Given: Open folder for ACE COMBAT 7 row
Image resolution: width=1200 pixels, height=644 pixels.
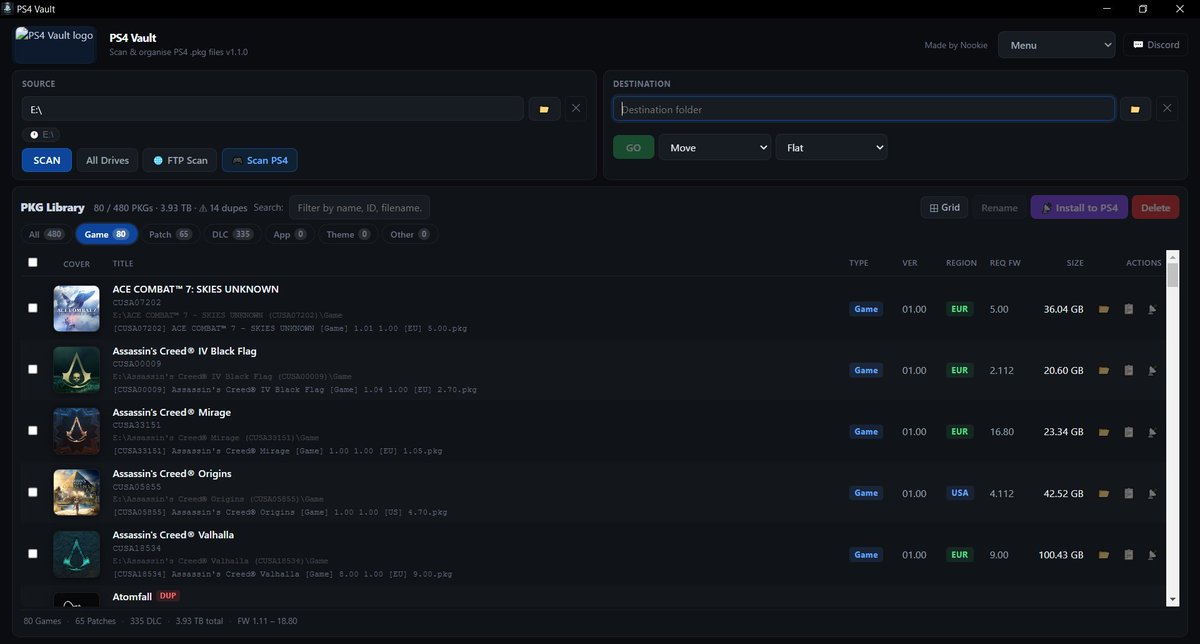Looking at the screenshot, I should point(1104,310).
